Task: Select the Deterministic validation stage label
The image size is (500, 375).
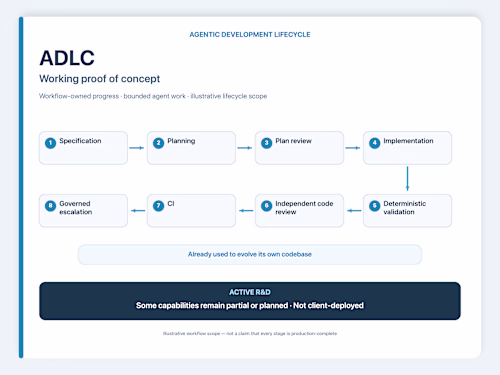Action: click(405, 208)
